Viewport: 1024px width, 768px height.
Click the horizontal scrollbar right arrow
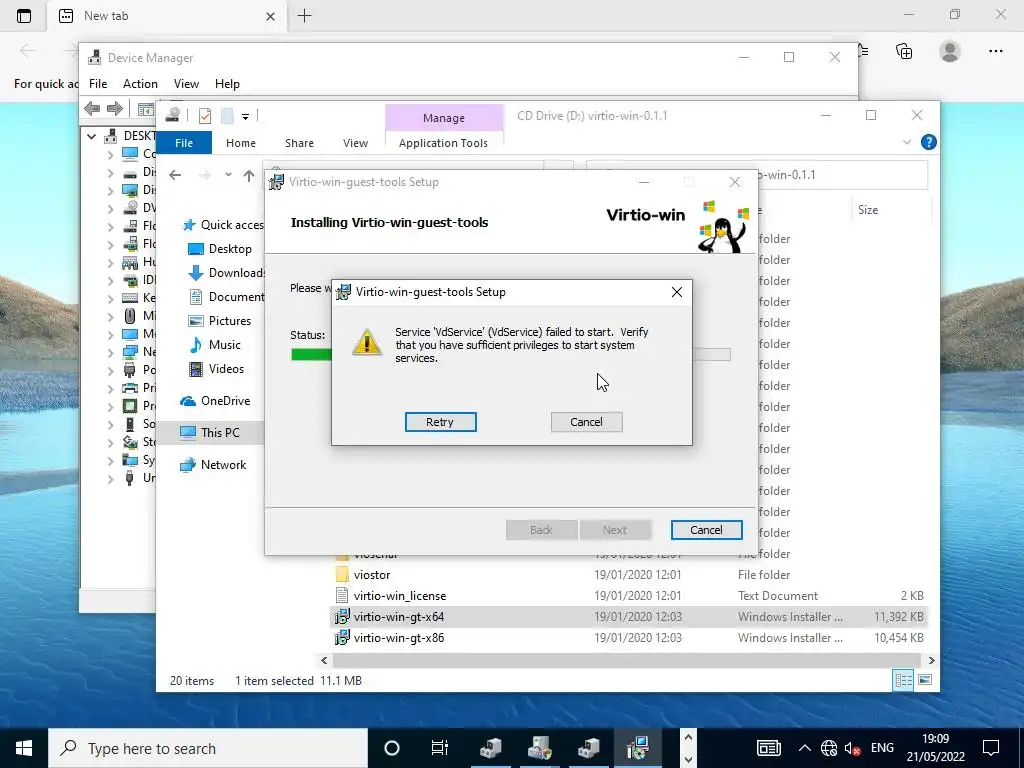coord(931,660)
